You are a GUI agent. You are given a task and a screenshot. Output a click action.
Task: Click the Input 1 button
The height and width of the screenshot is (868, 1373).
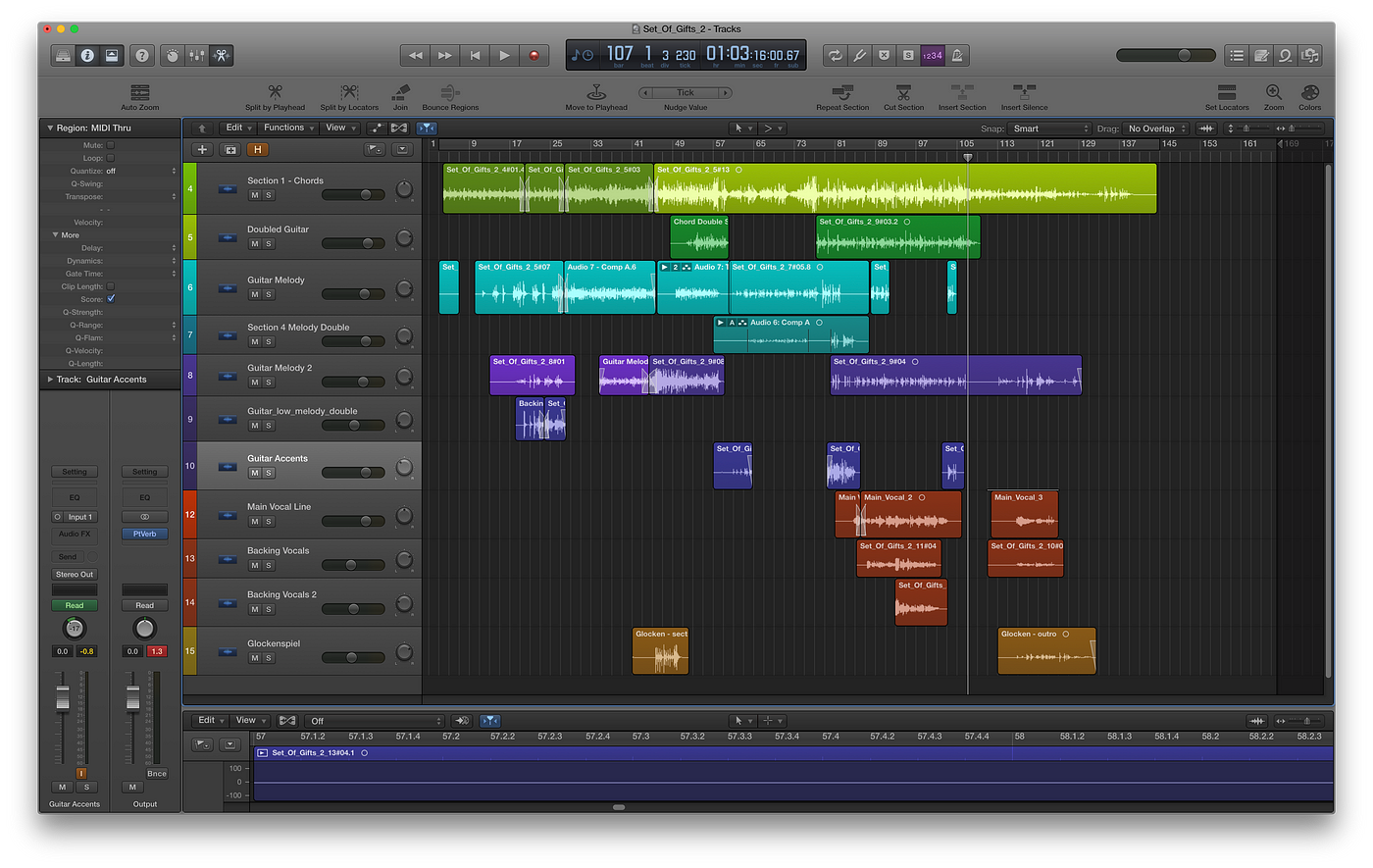click(80, 517)
